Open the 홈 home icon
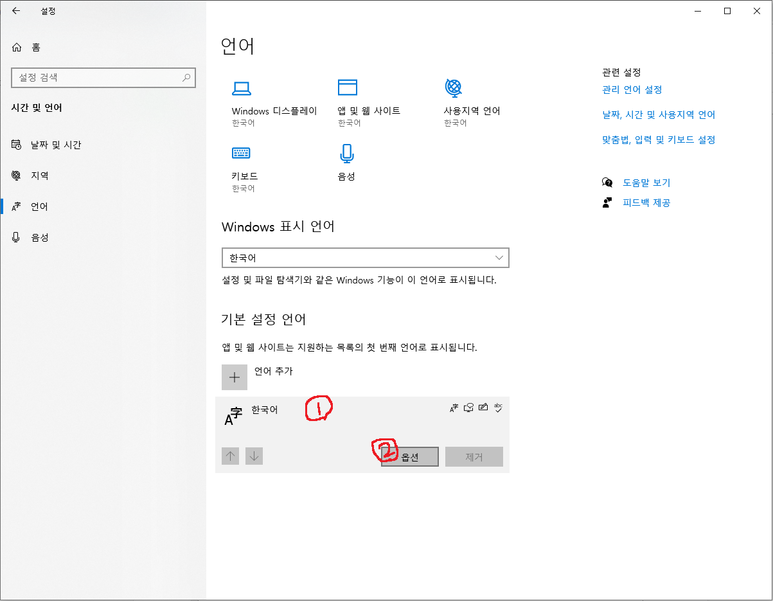This screenshot has height=601, width=773. tap(17, 47)
